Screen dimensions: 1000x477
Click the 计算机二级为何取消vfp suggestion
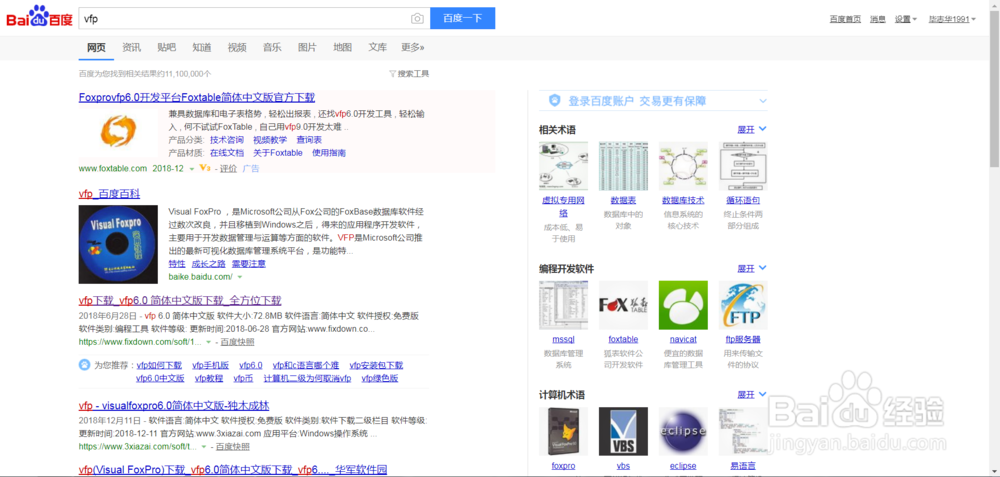pyautogui.click(x=307, y=378)
